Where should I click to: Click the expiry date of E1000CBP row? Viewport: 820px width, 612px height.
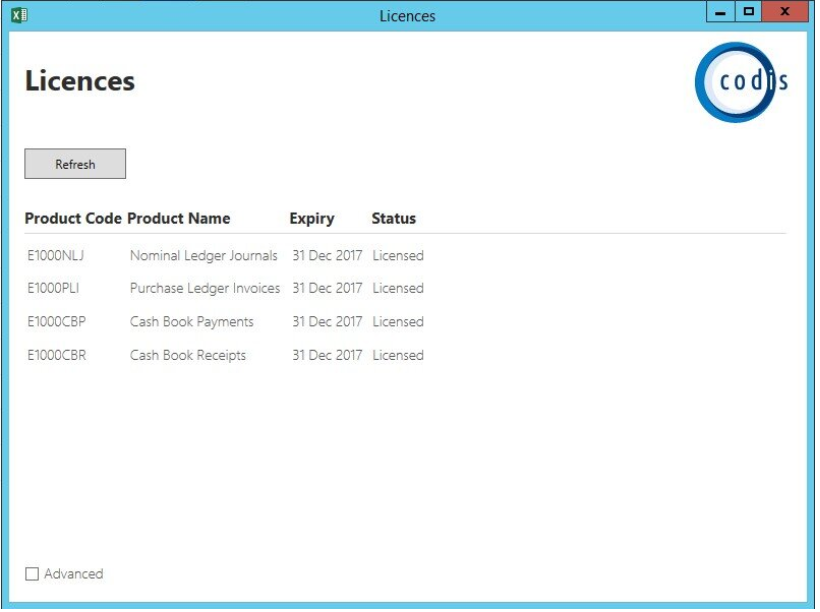click(327, 322)
